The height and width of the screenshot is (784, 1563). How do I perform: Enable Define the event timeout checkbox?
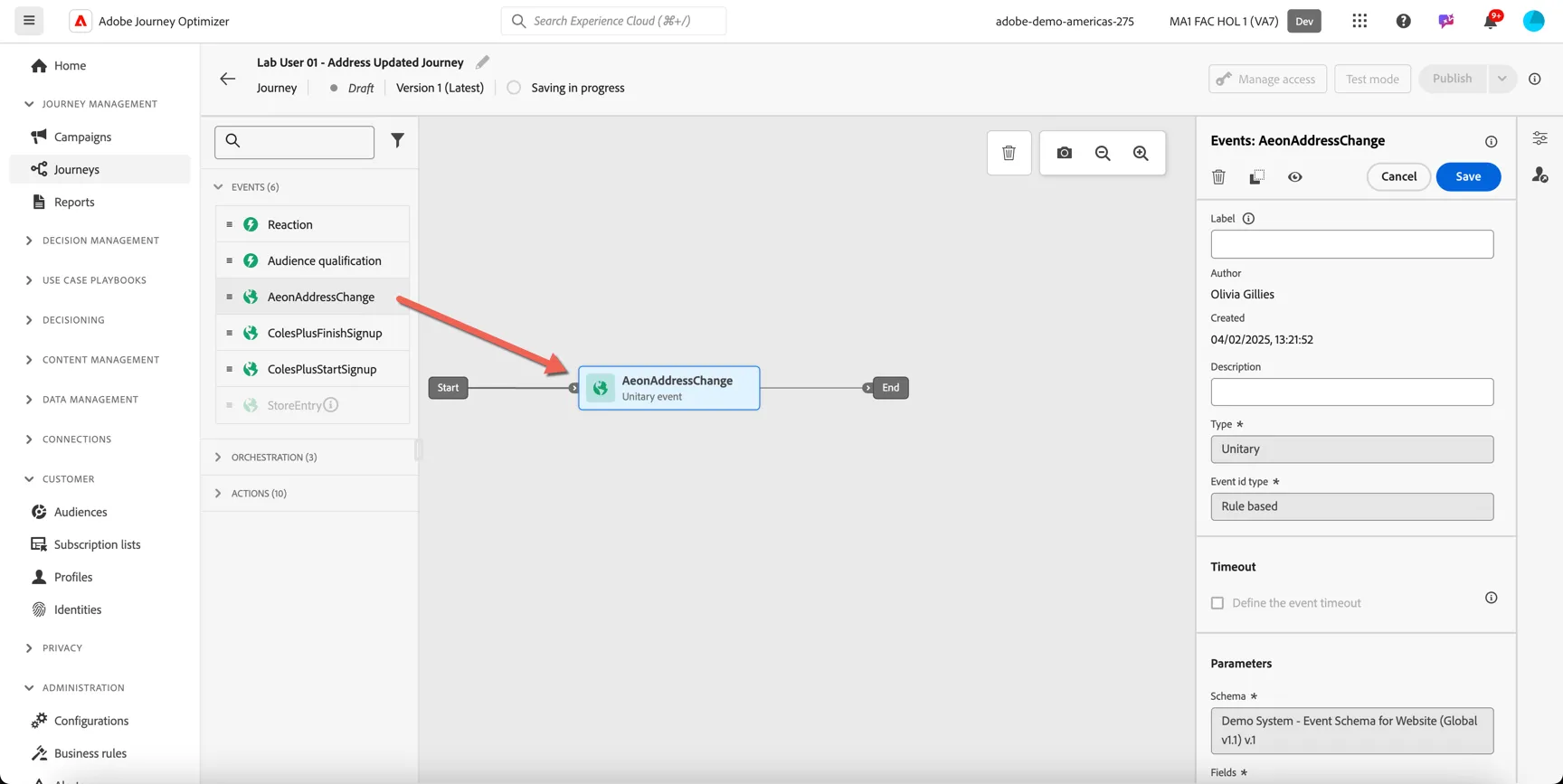click(1217, 603)
